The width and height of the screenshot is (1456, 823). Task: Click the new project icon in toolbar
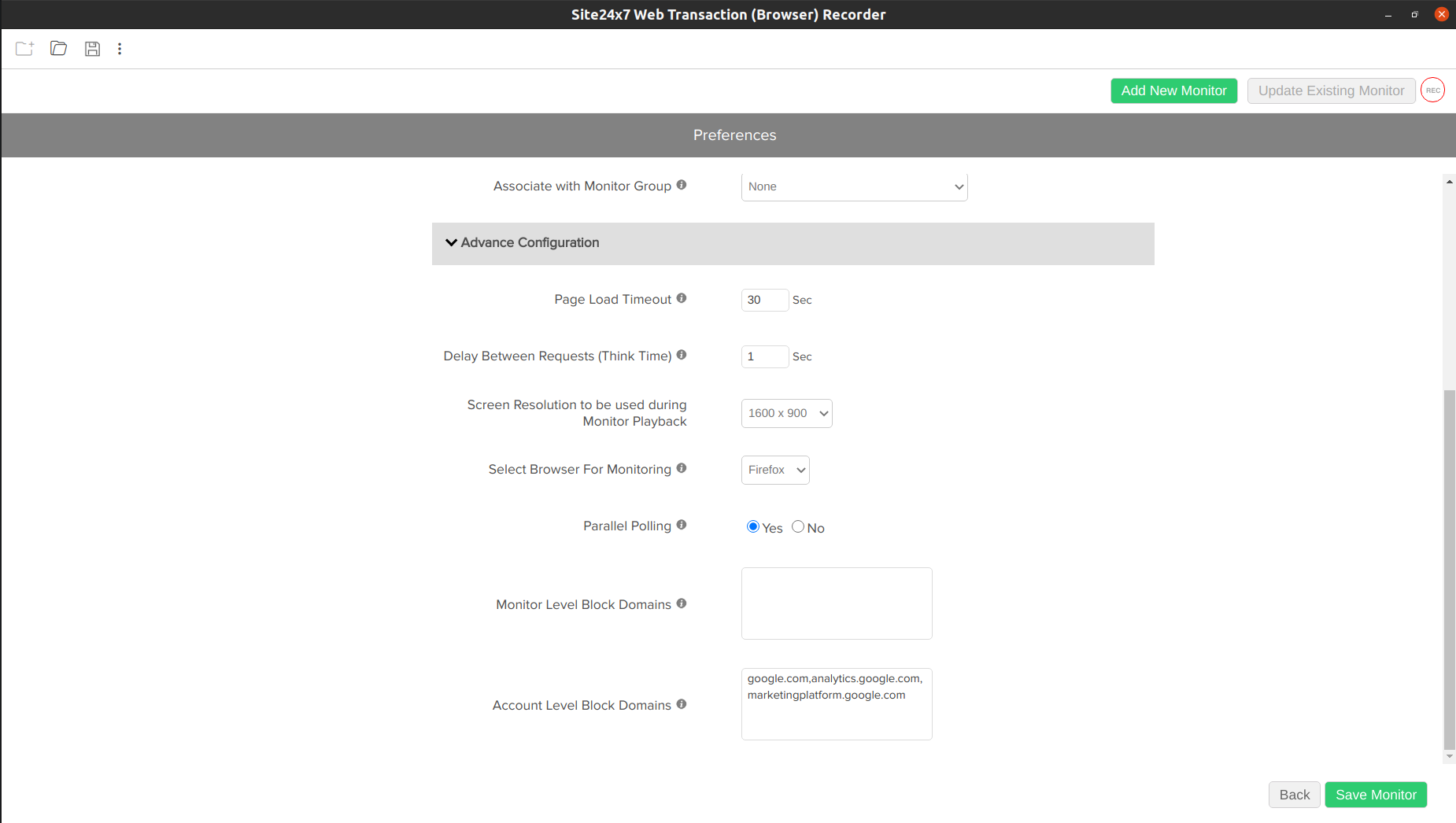click(x=24, y=49)
